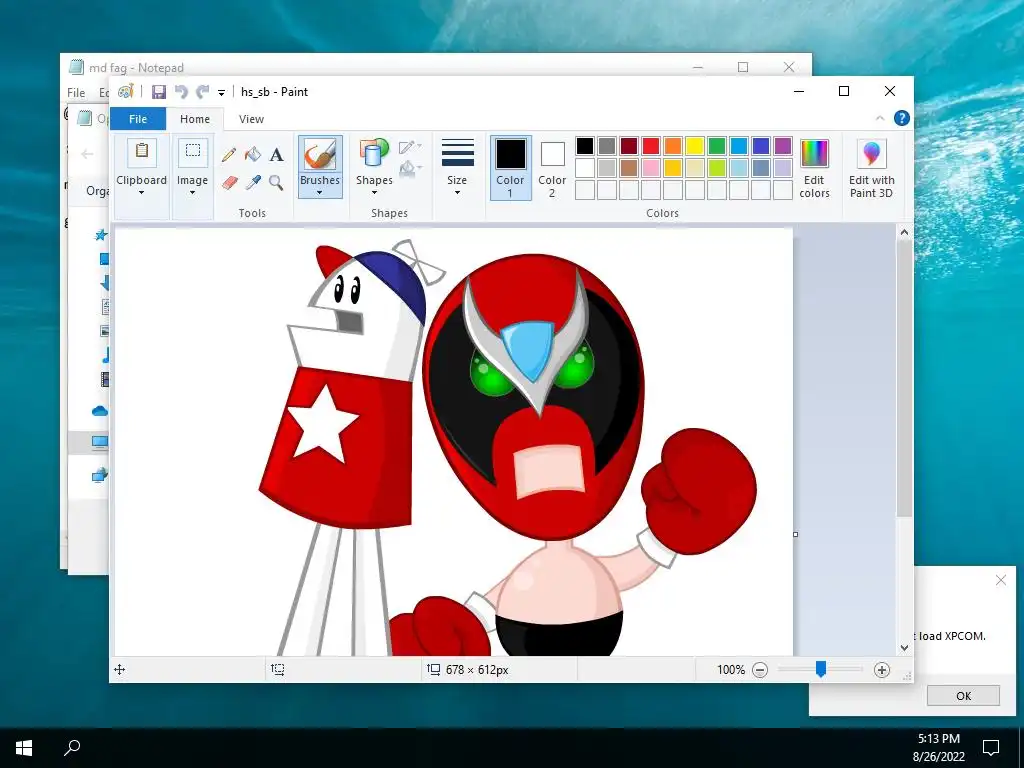Expand the Size dropdown arrow
1024x768 pixels.
point(457,193)
